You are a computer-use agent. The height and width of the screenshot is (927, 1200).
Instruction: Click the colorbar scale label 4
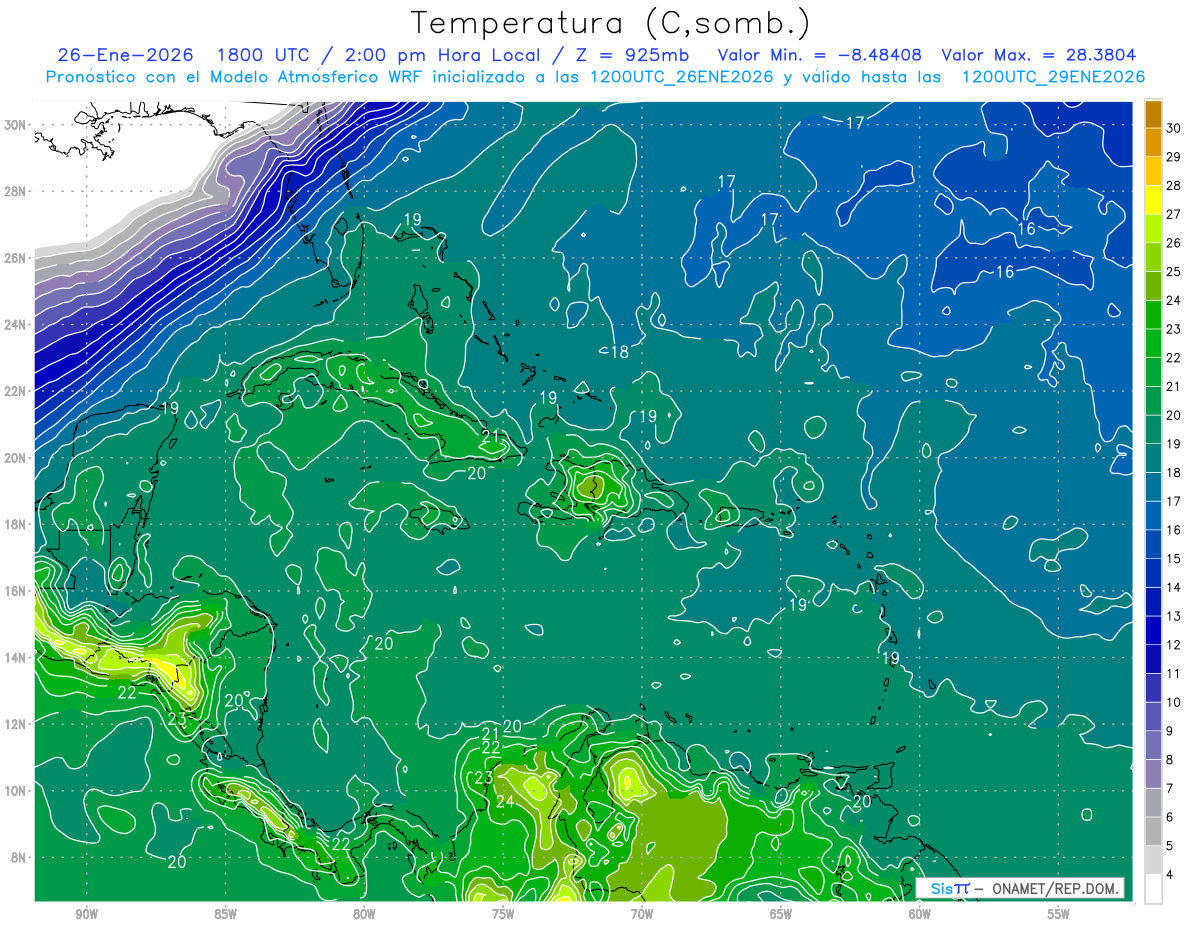click(x=1170, y=875)
